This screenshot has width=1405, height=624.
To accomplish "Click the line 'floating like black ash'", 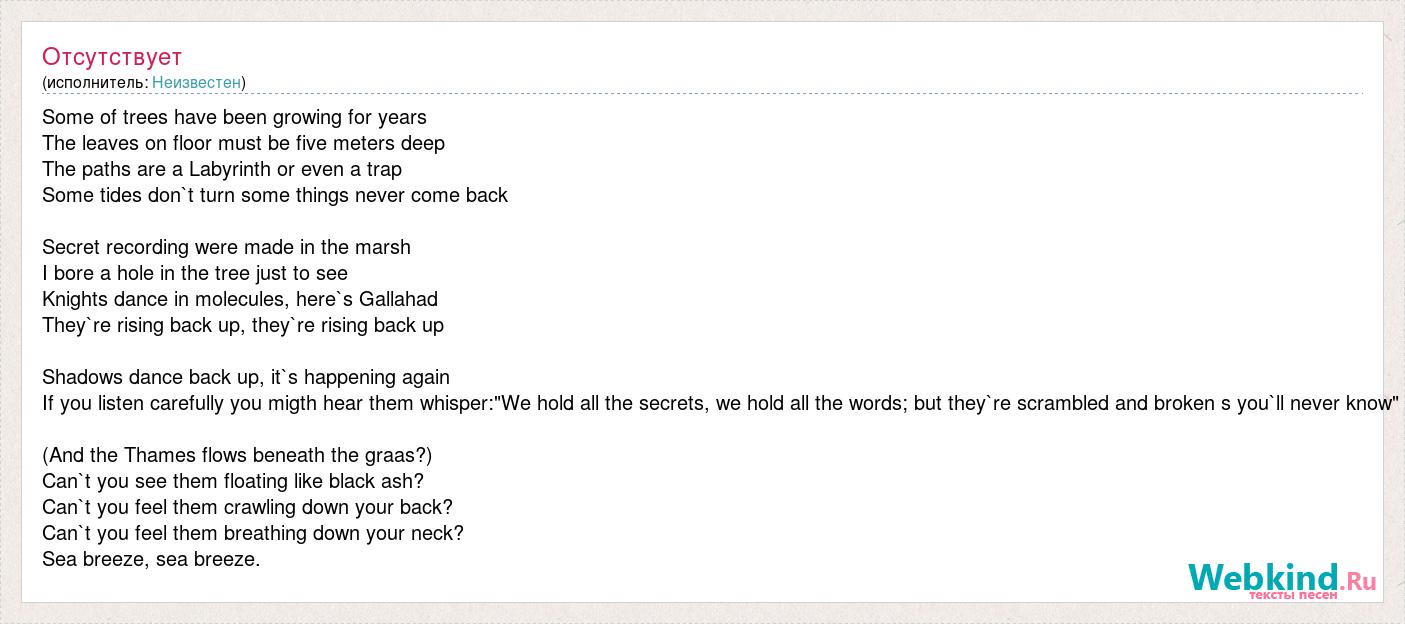I will (x=233, y=481).
